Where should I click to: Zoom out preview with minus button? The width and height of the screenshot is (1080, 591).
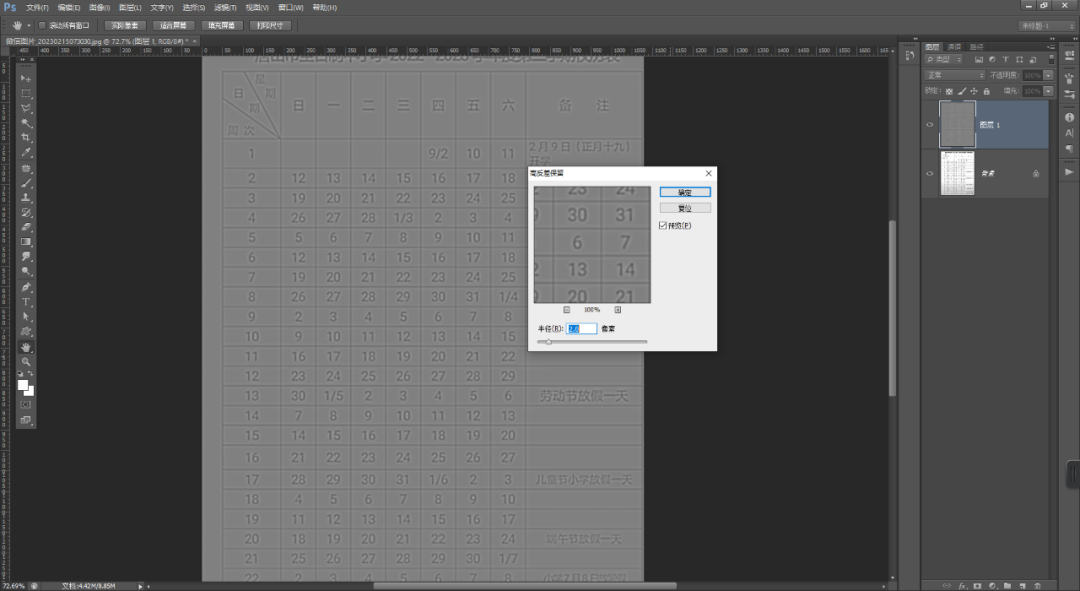click(566, 310)
